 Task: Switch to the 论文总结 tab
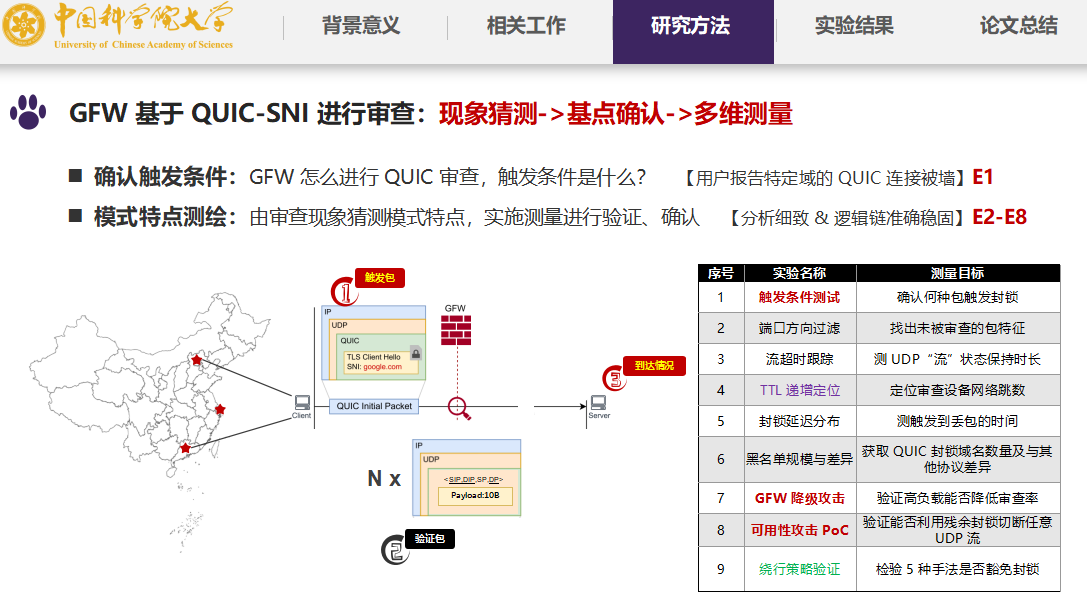1018,26
